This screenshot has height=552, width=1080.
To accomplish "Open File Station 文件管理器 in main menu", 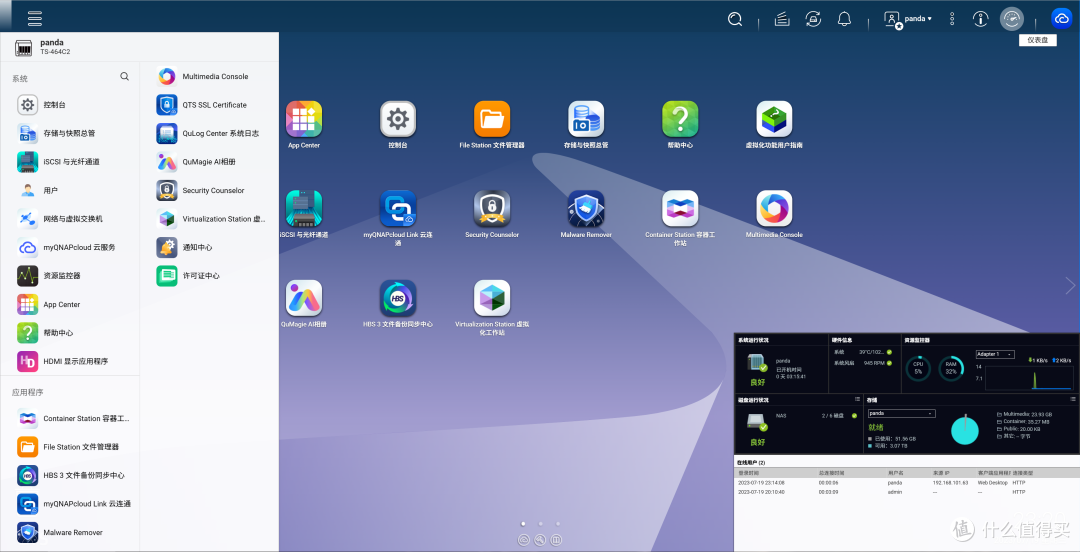I will click(70, 447).
